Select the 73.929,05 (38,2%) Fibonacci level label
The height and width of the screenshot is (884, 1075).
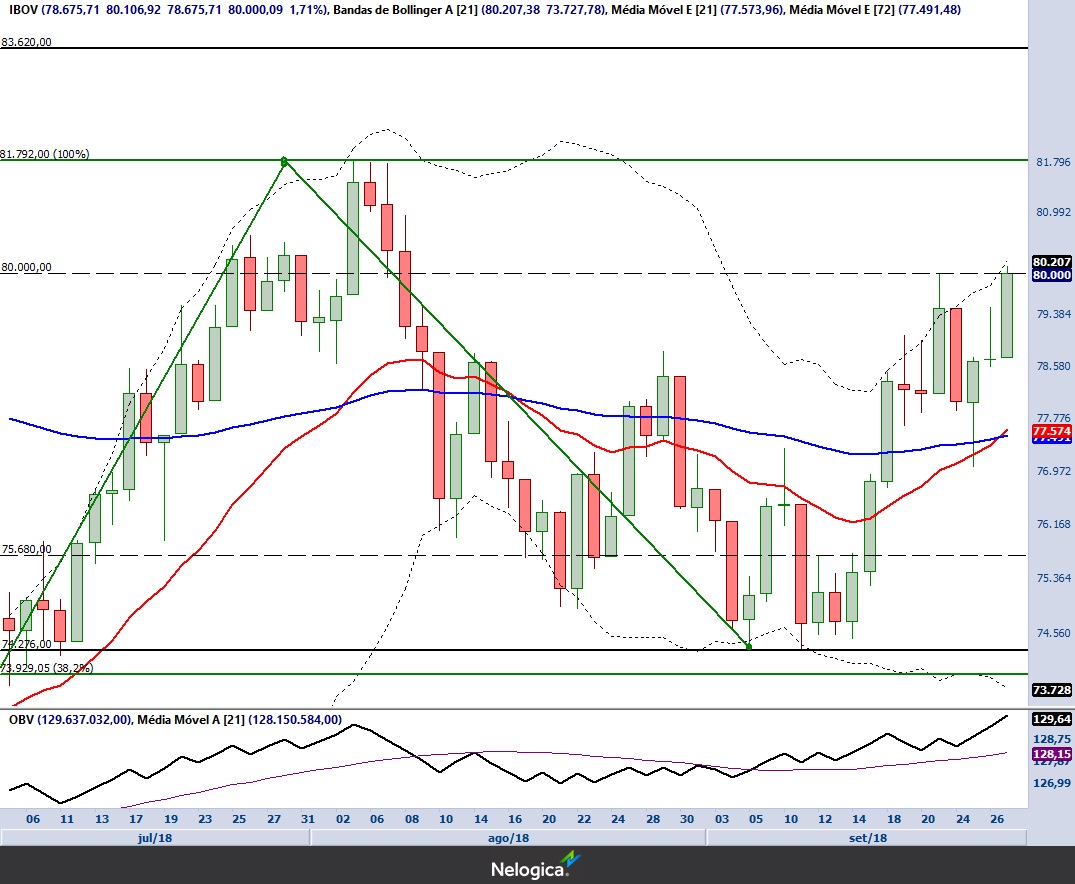click(47, 668)
